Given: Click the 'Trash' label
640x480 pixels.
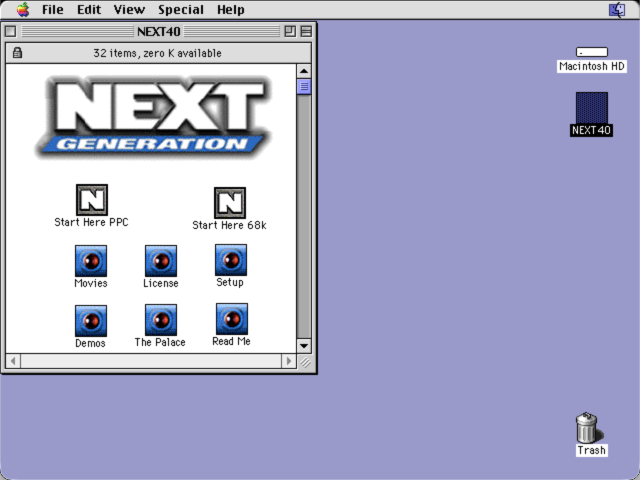Looking at the screenshot, I should [591, 450].
